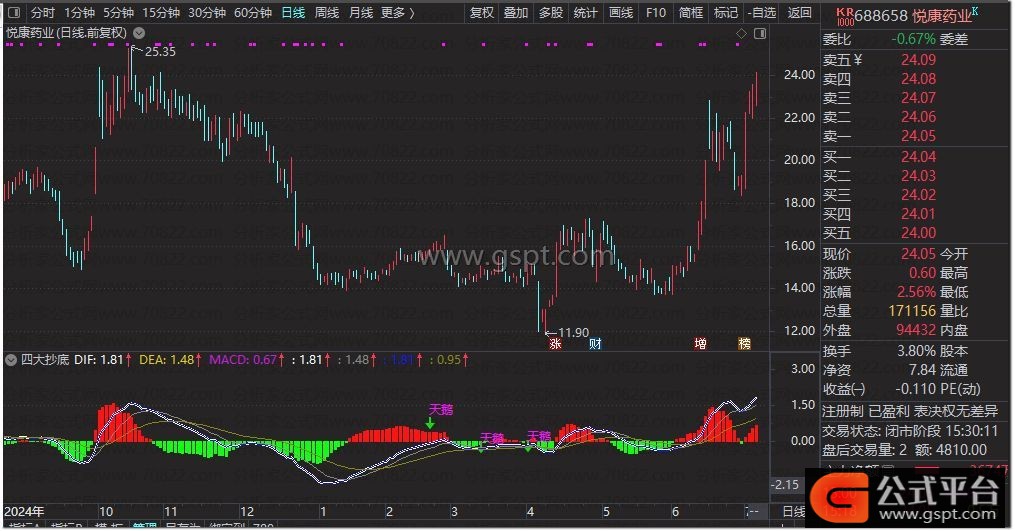Select the 60分钟 period tab

tap(252, 12)
